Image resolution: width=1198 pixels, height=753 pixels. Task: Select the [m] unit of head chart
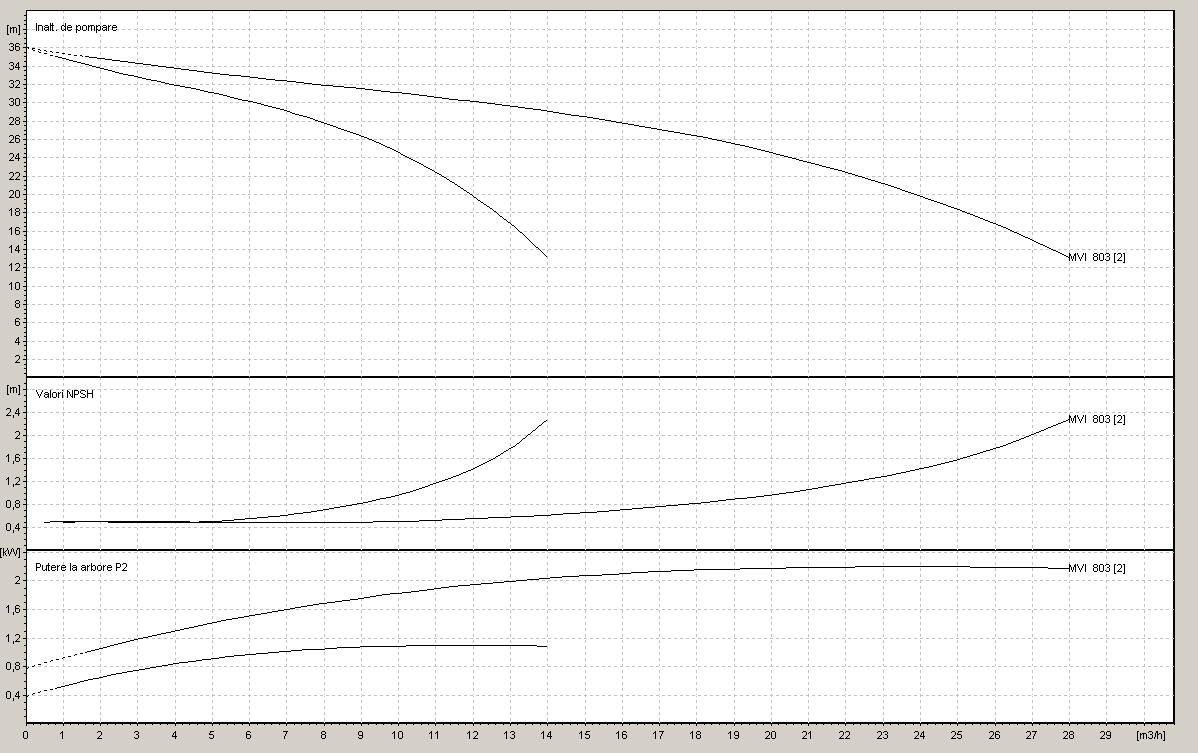point(13,29)
